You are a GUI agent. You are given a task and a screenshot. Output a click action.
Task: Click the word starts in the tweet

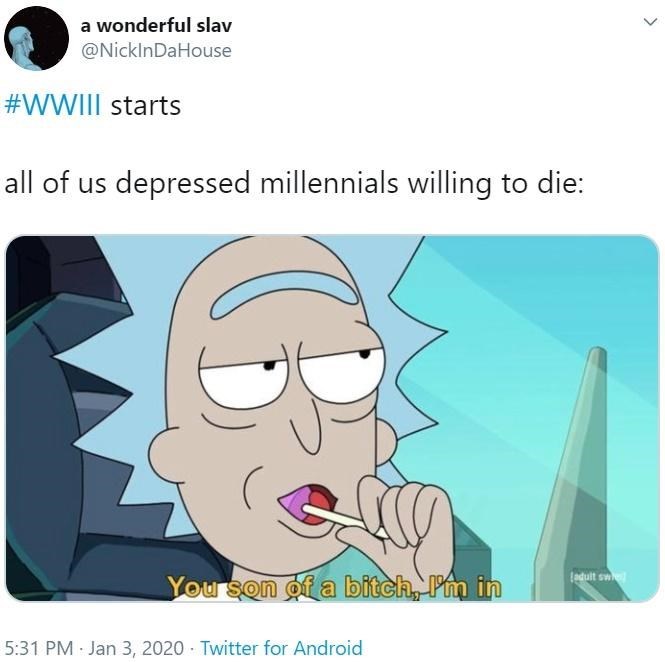click(x=145, y=106)
